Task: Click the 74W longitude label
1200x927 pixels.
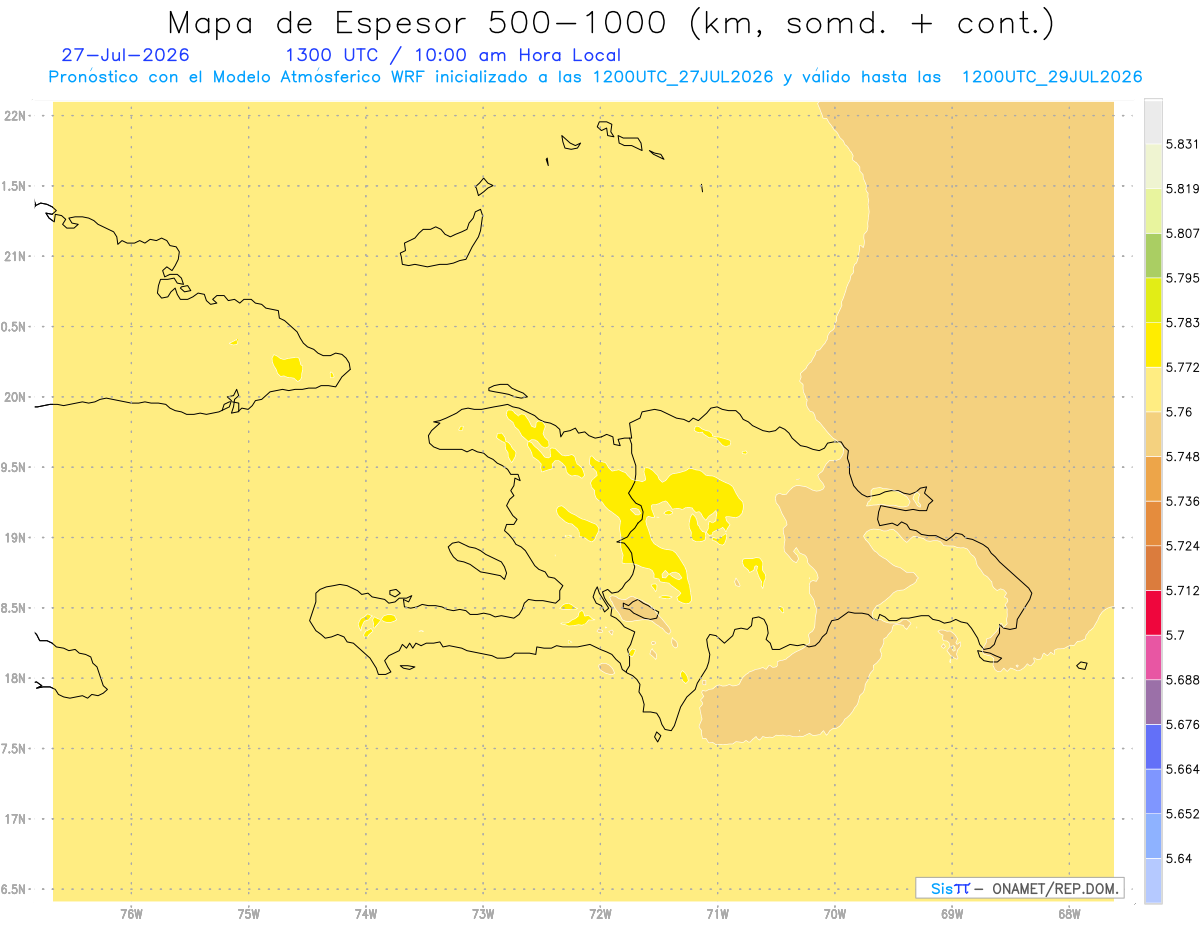Action: [366, 914]
